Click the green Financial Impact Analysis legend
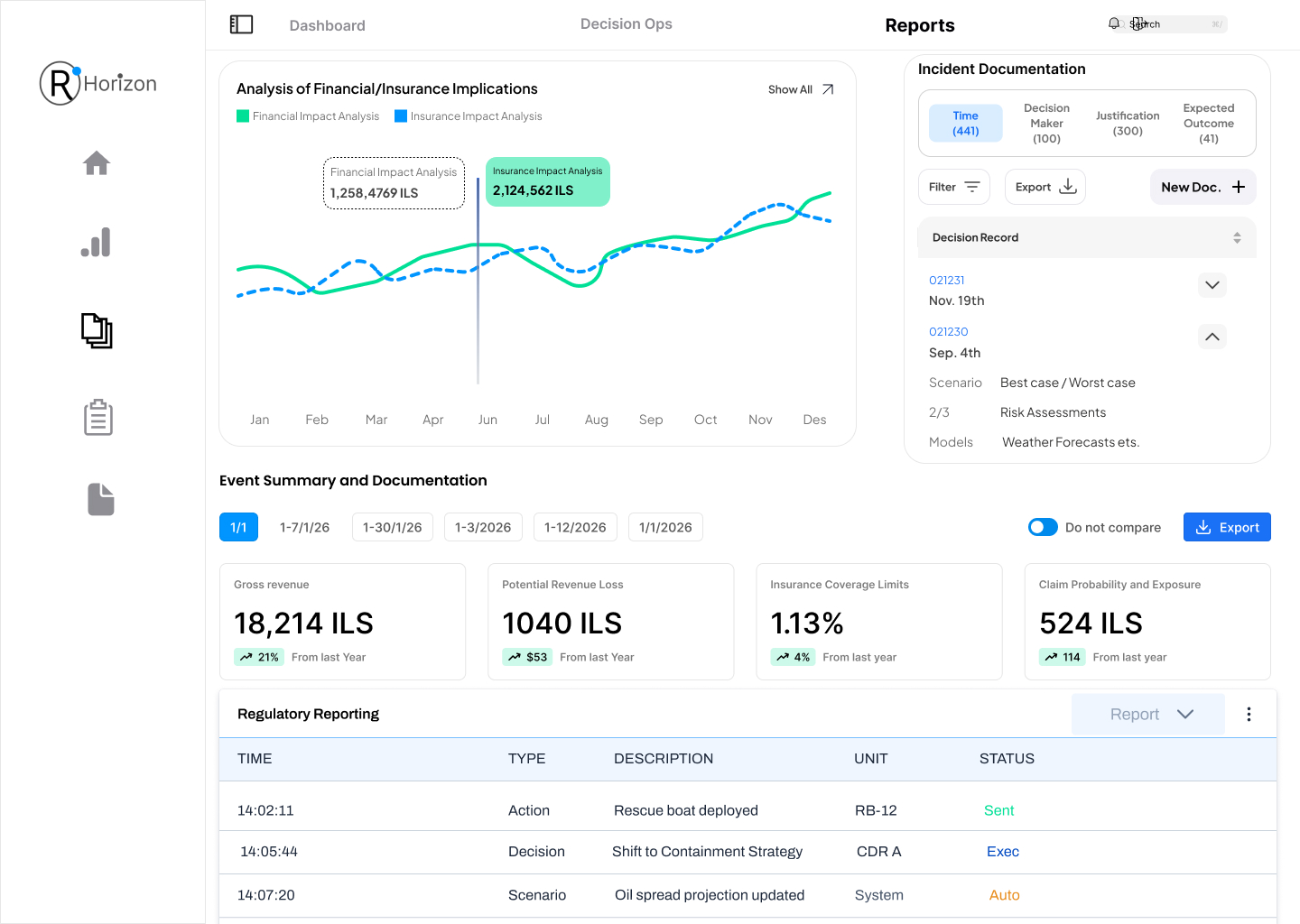1300x924 pixels. [308, 116]
